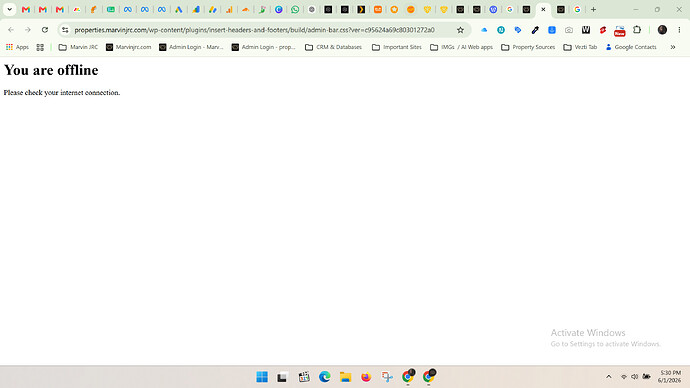Open the Admin Login - Marv... bookmark
Image resolution: width=690 pixels, height=388 pixels.
(x=191, y=47)
